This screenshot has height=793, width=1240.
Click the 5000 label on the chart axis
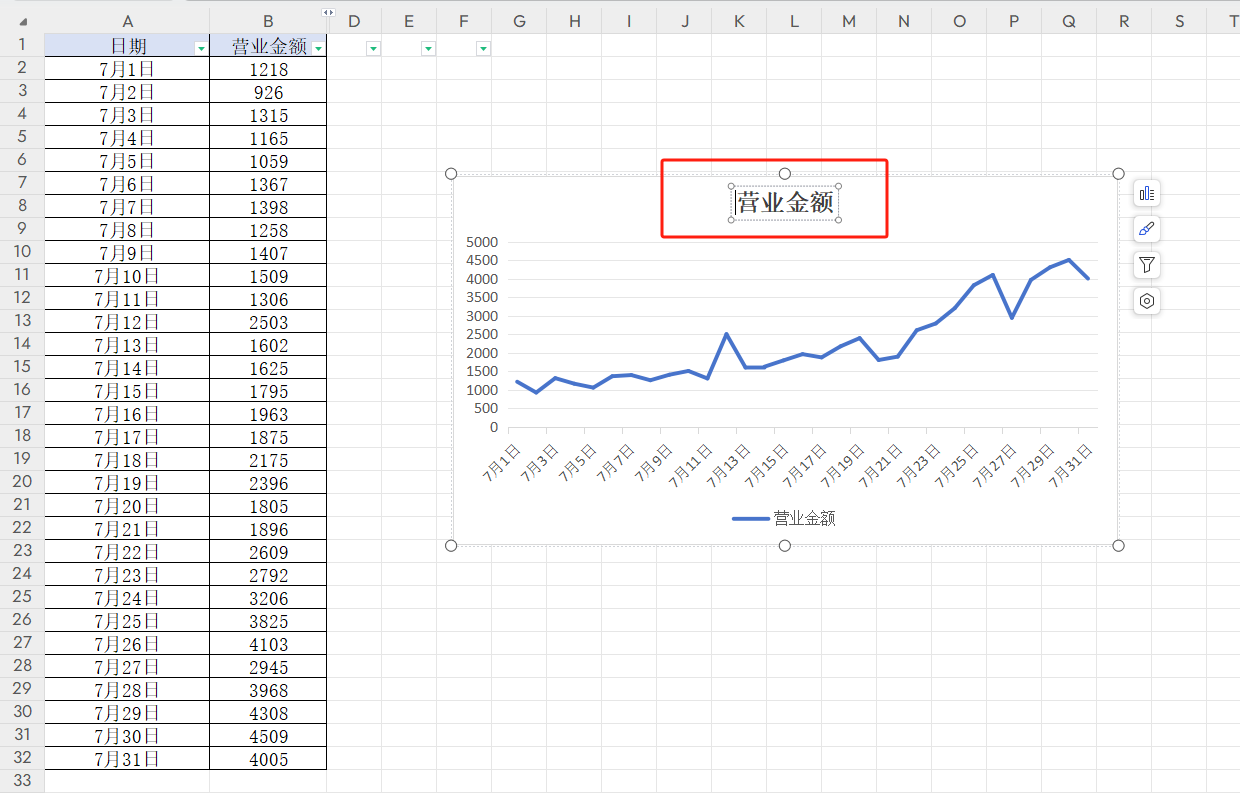click(x=481, y=242)
